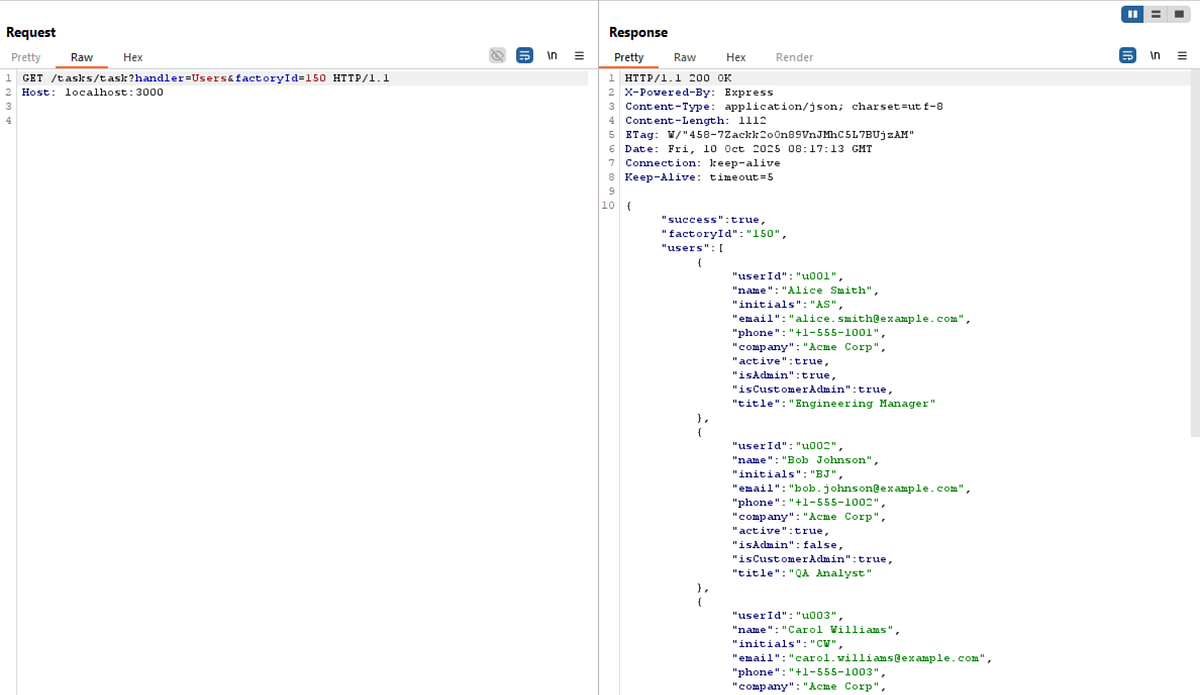Click the Connection: keep-alive header
The image size is (1200, 695).
(x=703, y=163)
